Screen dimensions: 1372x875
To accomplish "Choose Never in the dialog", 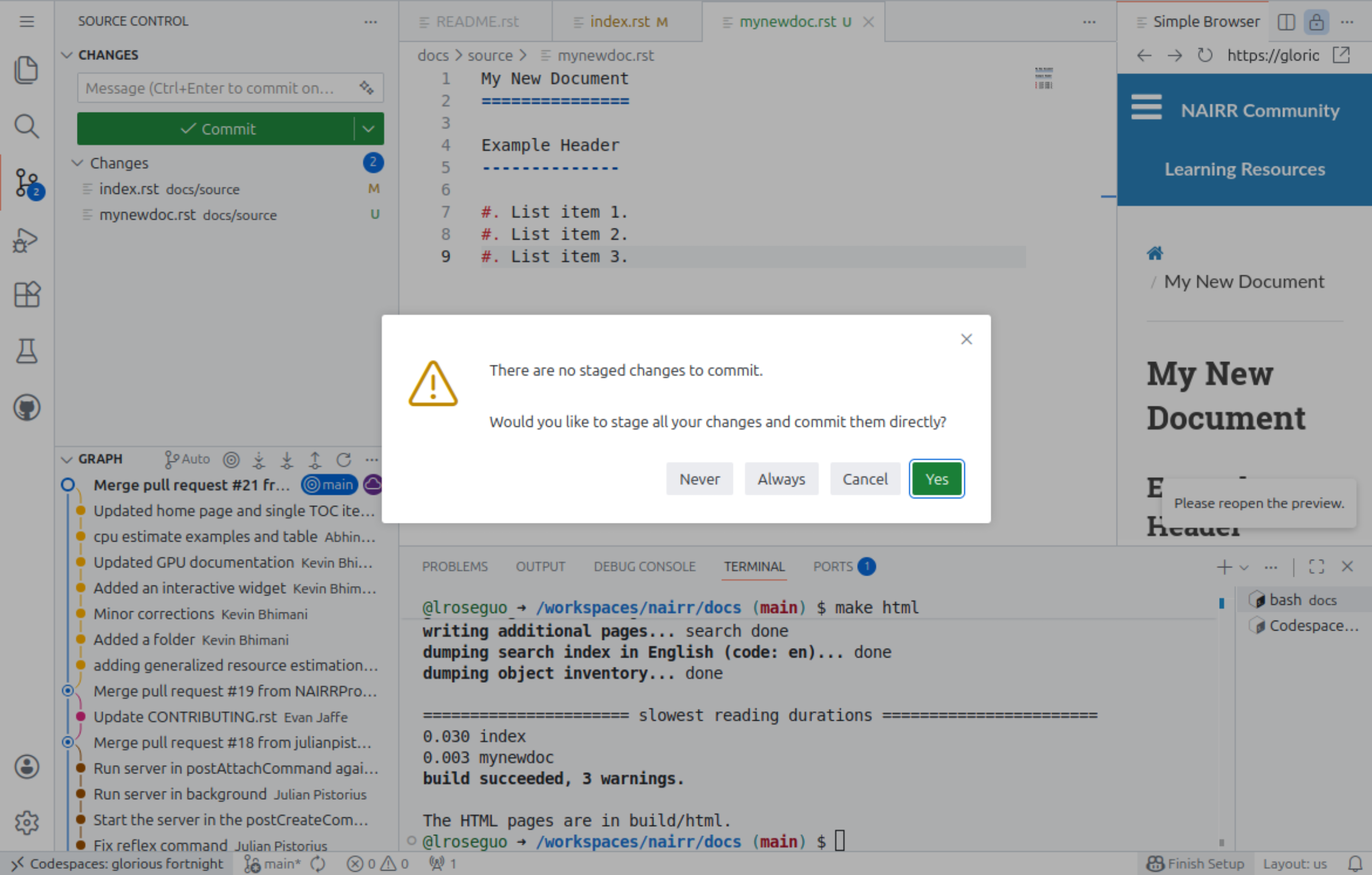I will click(x=699, y=478).
